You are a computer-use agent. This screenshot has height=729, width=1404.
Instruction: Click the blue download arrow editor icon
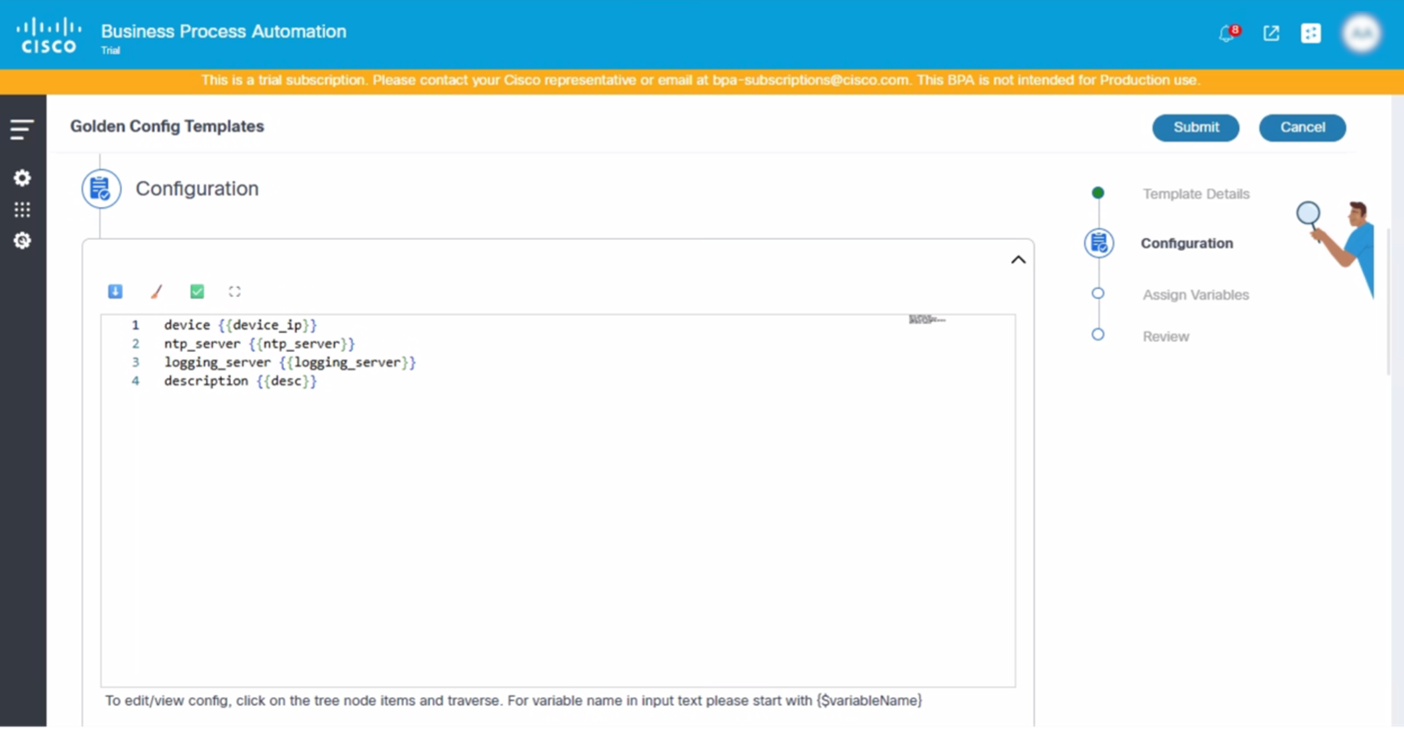pyautogui.click(x=115, y=291)
